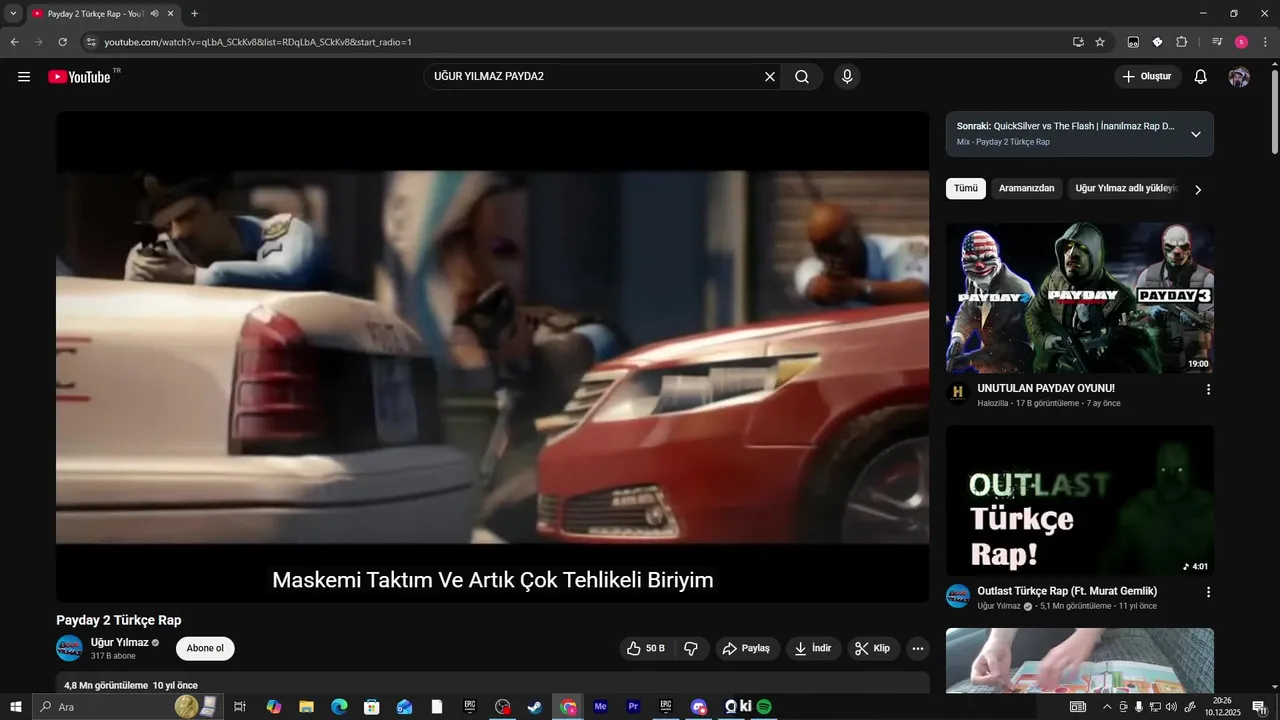This screenshot has height=720, width=1280.
Task: Expand the Sonraki mix playlist panel
Action: [1195, 134]
